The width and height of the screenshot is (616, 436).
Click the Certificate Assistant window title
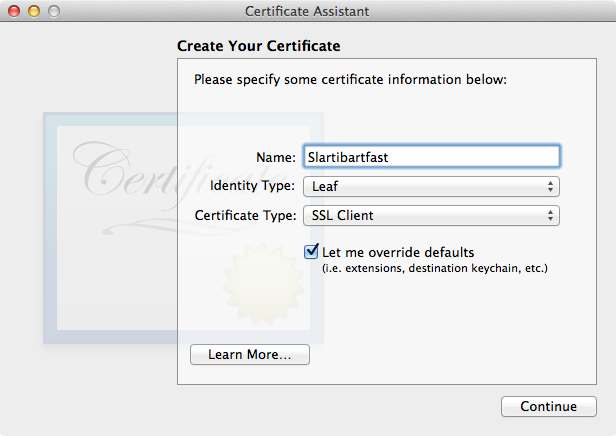307,11
